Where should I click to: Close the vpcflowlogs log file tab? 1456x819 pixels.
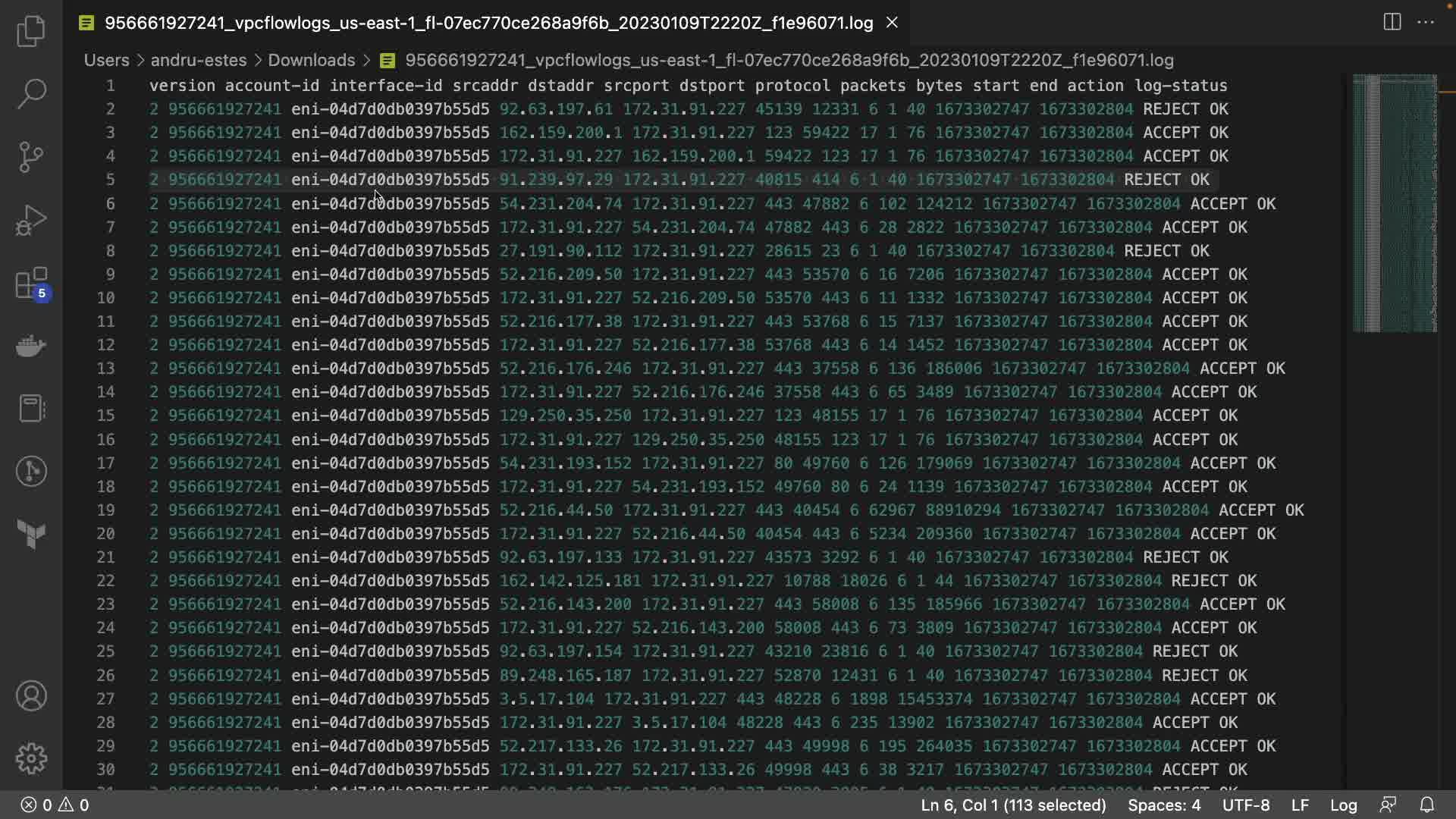pyautogui.click(x=892, y=23)
